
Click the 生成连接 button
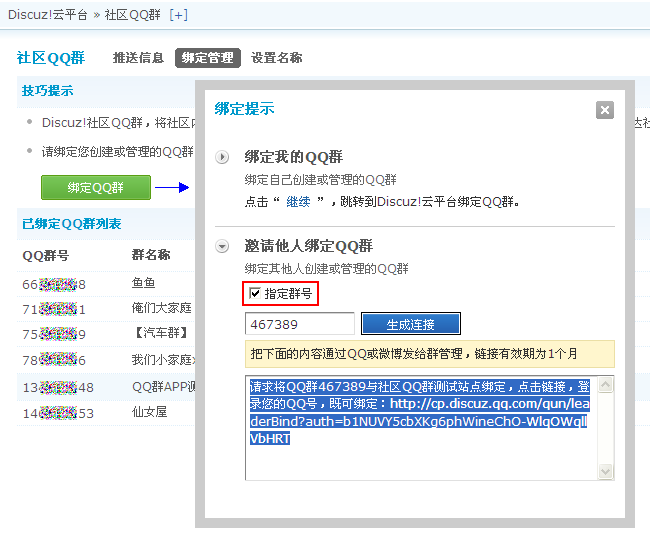411,324
